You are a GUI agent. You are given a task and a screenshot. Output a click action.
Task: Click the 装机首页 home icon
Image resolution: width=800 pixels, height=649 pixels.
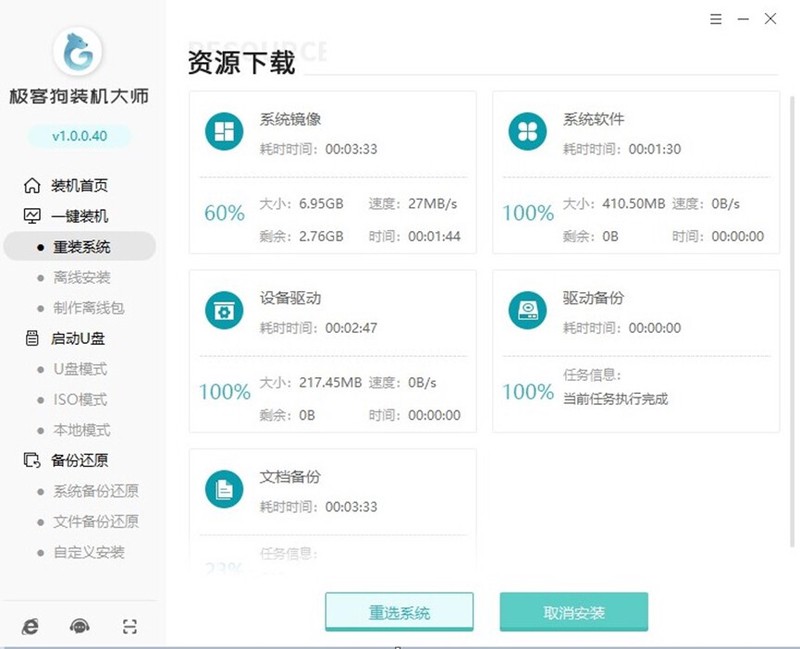coord(32,186)
